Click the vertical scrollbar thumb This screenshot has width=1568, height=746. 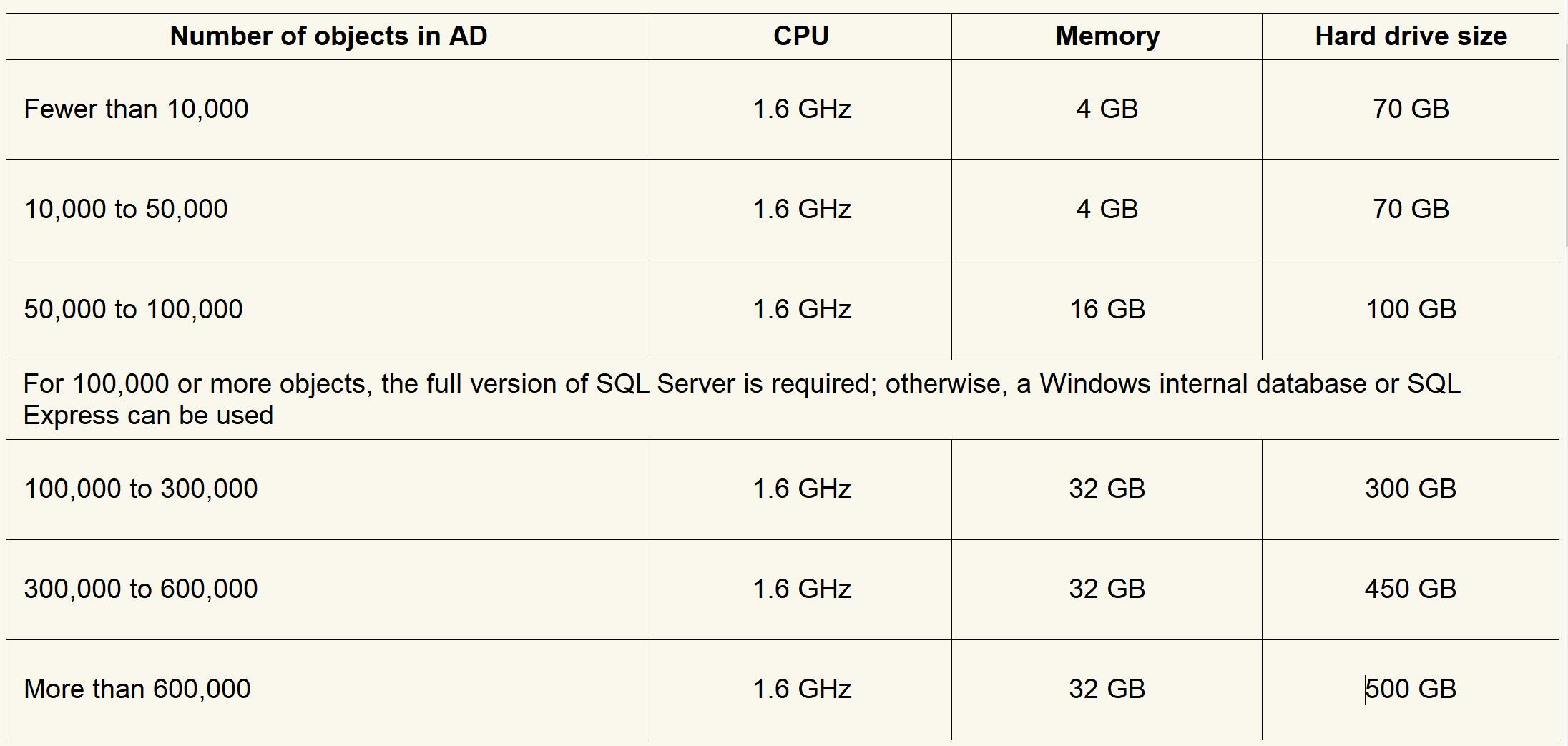pyautogui.click(x=1565, y=143)
